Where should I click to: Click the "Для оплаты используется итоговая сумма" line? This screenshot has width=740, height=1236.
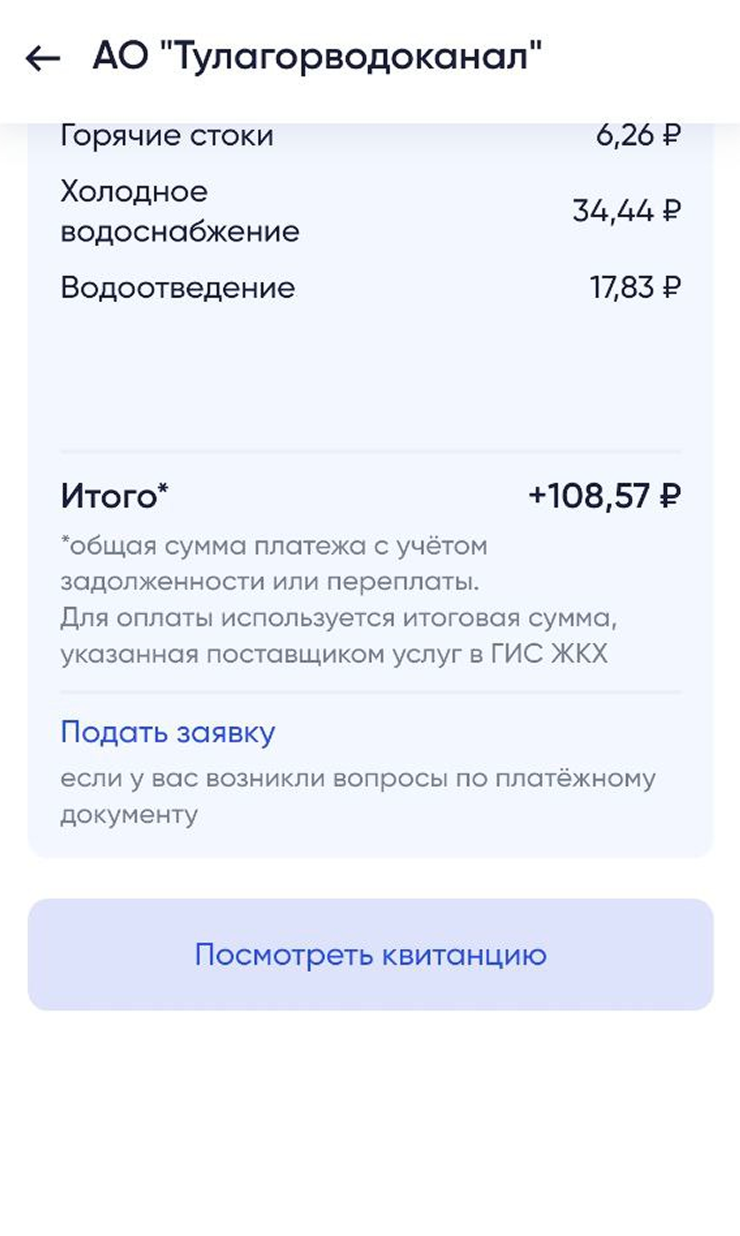click(x=332, y=619)
